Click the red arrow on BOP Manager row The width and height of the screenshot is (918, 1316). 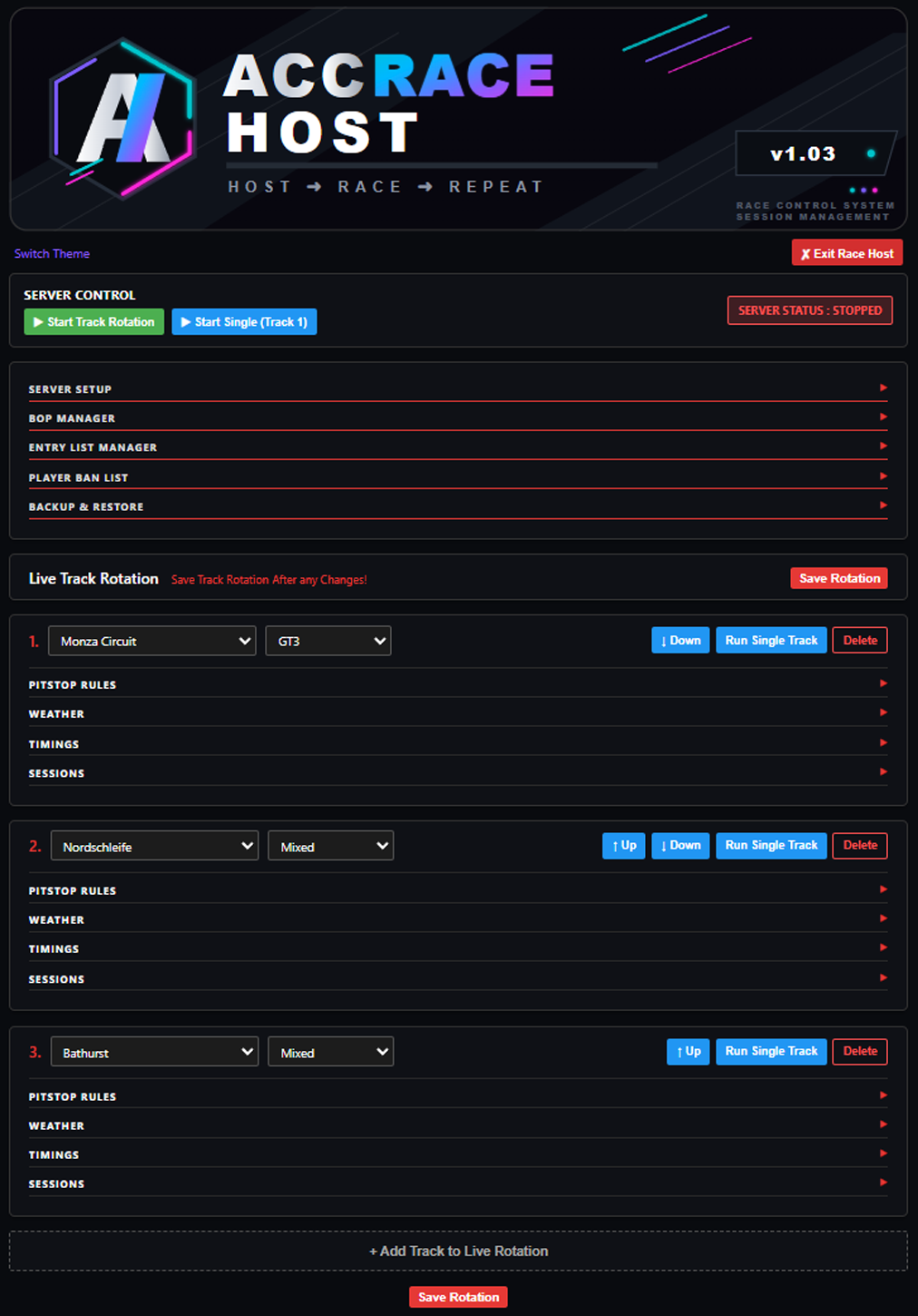[883, 417]
